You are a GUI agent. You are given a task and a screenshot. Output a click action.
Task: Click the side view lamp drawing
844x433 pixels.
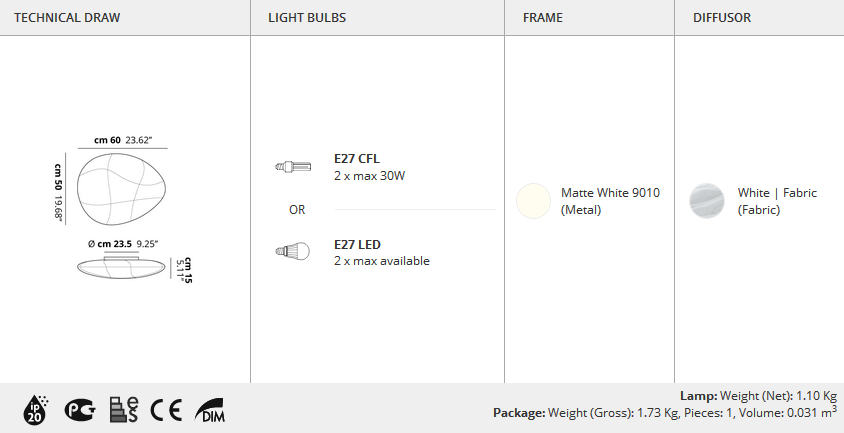pyautogui.click(x=121, y=268)
